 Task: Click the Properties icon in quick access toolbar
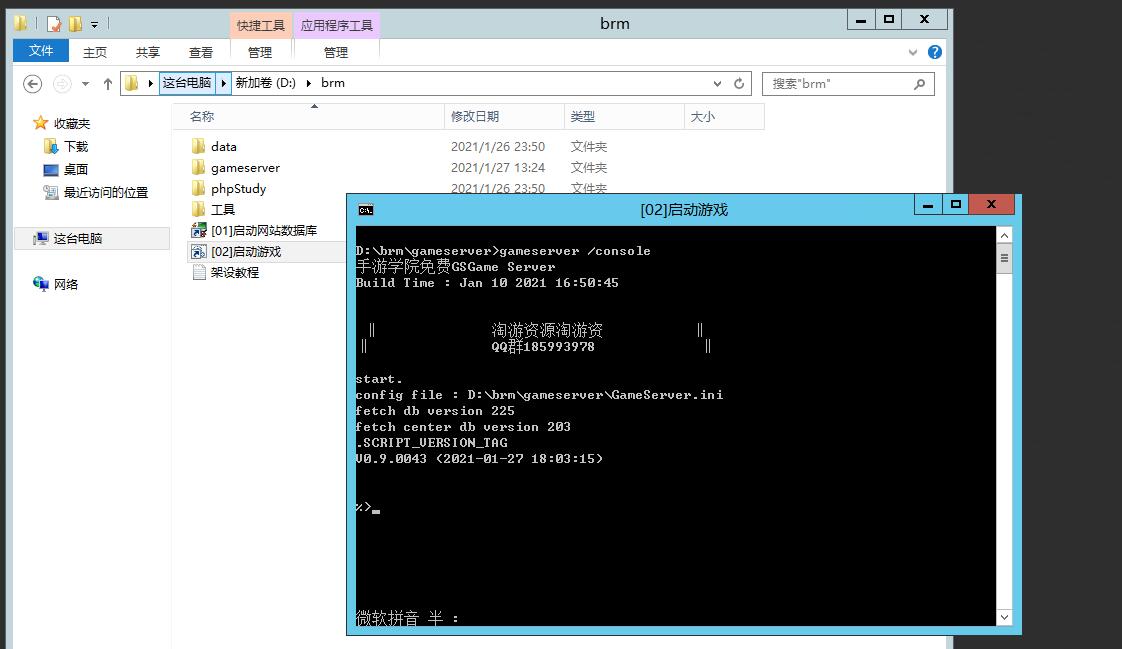pyautogui.click(x=54, y=24)
